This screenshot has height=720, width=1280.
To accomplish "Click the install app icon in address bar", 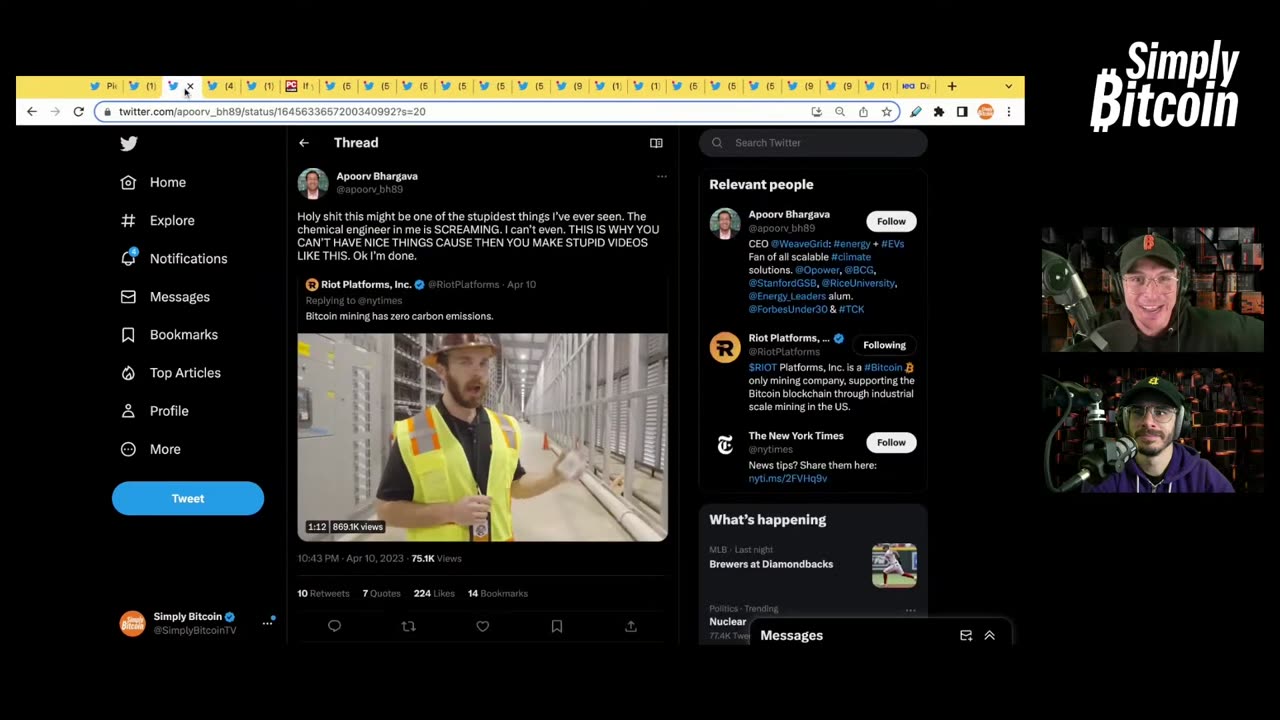I will click(x=816, y=112).
